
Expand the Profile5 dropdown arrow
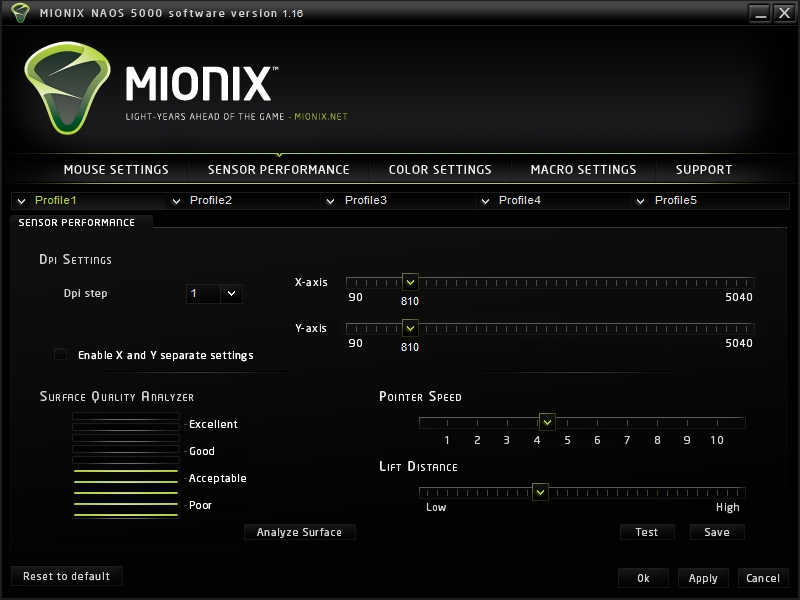[x=640, y=201]
